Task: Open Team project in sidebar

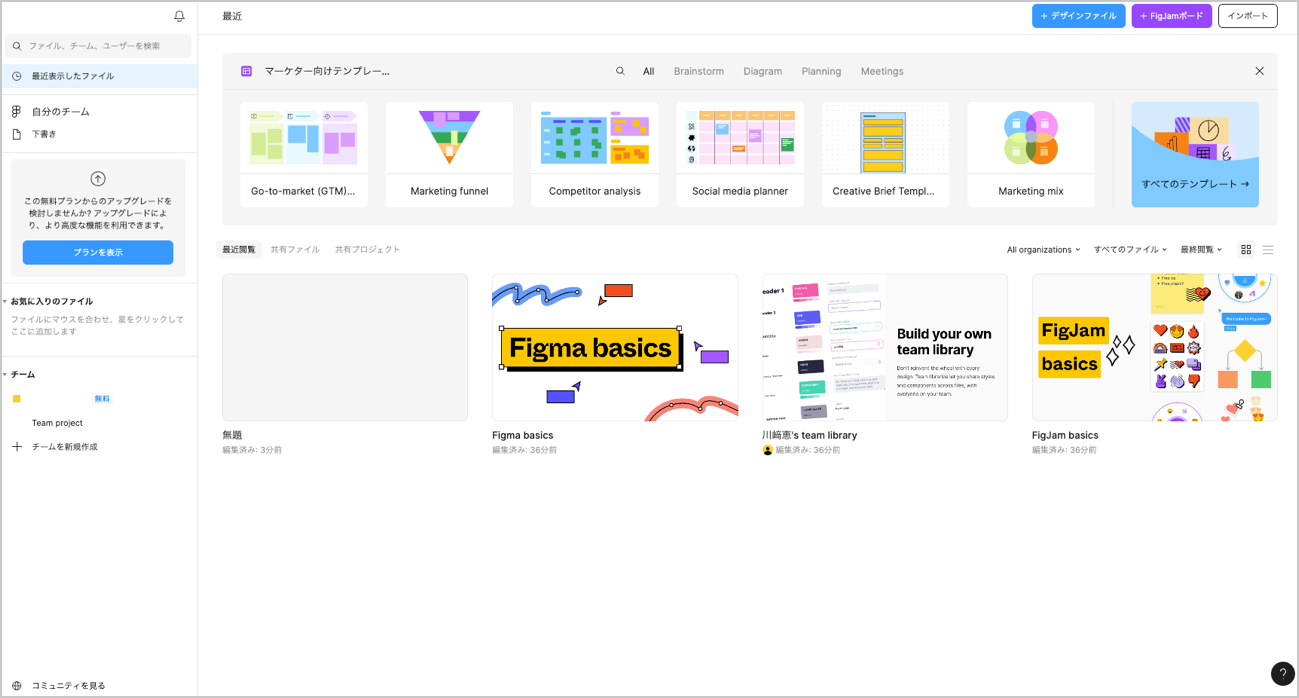Action: click(57, 423)
